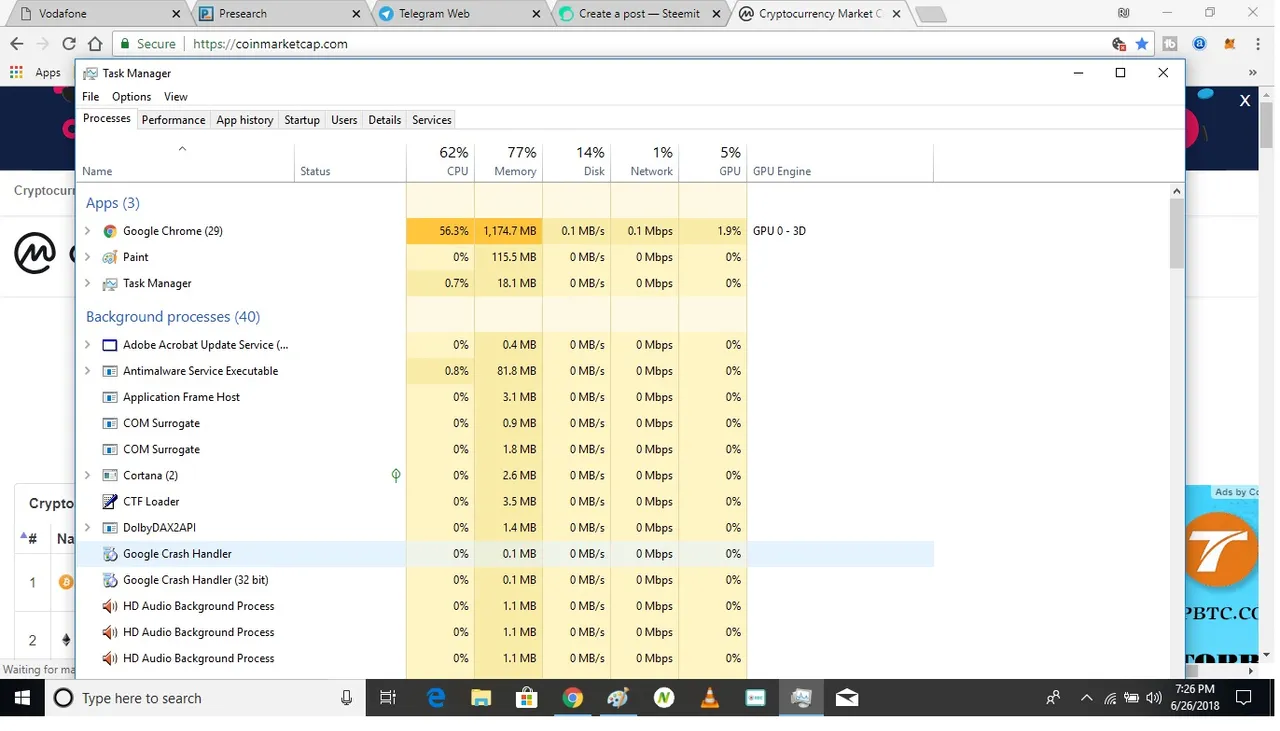The image size is (1280, 731).
Task: Click the Apps (3) group heading
Action: coord(113,203)
